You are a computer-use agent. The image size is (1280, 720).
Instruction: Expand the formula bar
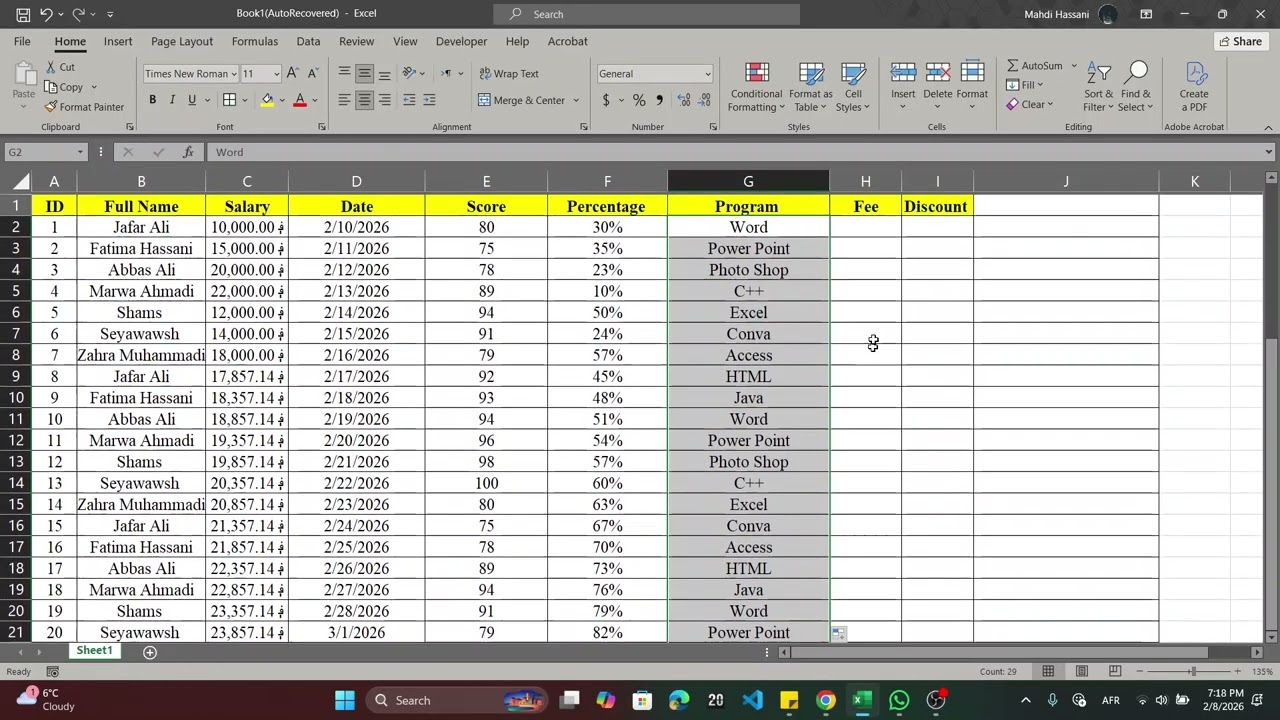[x=1269, y=152]
